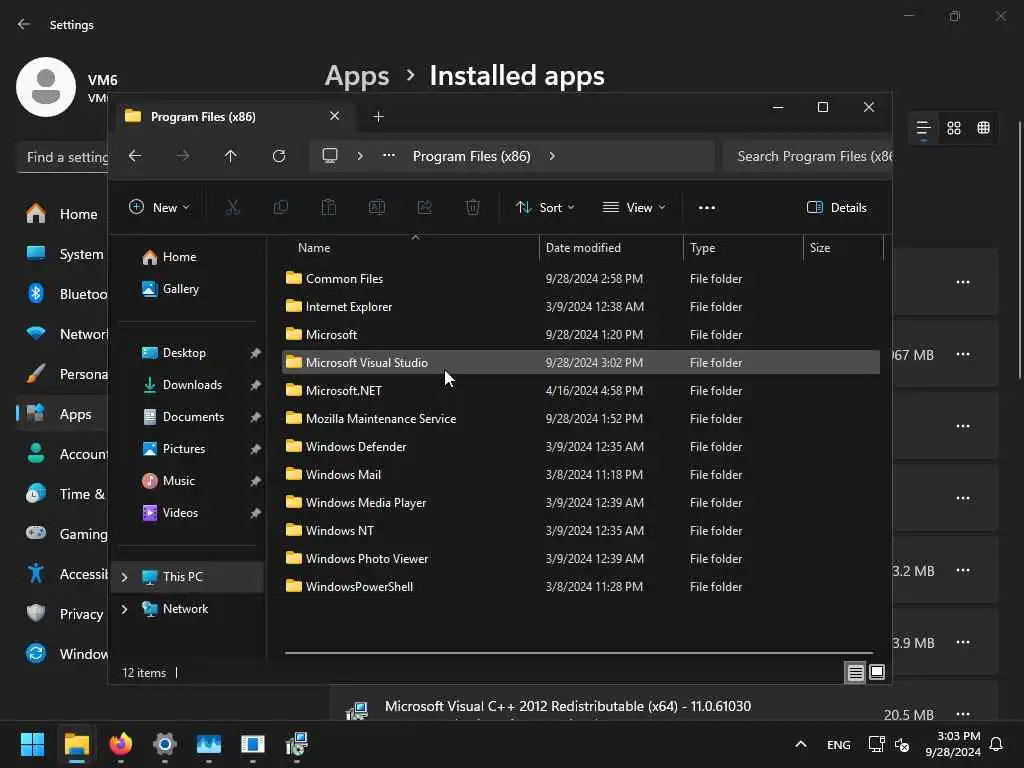
Task: Select list view in Settings Installed apps
Action: pyautogui.click(x=923, y=128)
